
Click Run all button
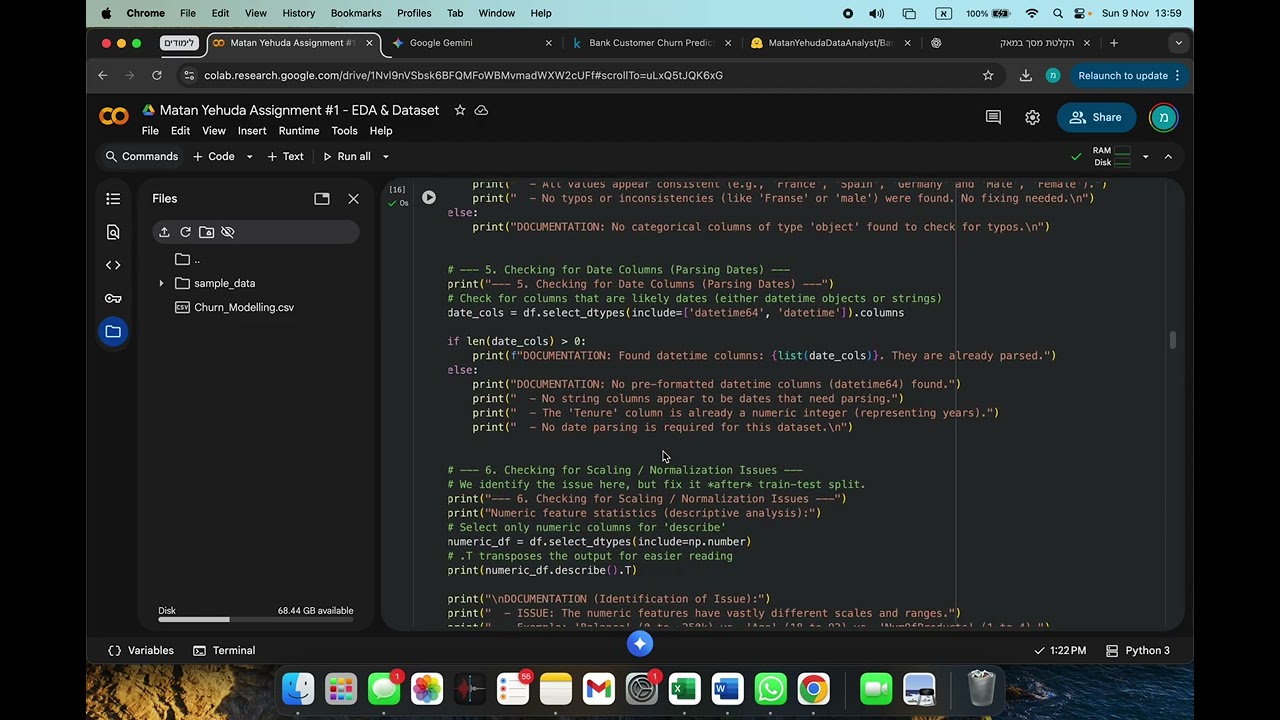pyautogui.click(x=346, y=157)
